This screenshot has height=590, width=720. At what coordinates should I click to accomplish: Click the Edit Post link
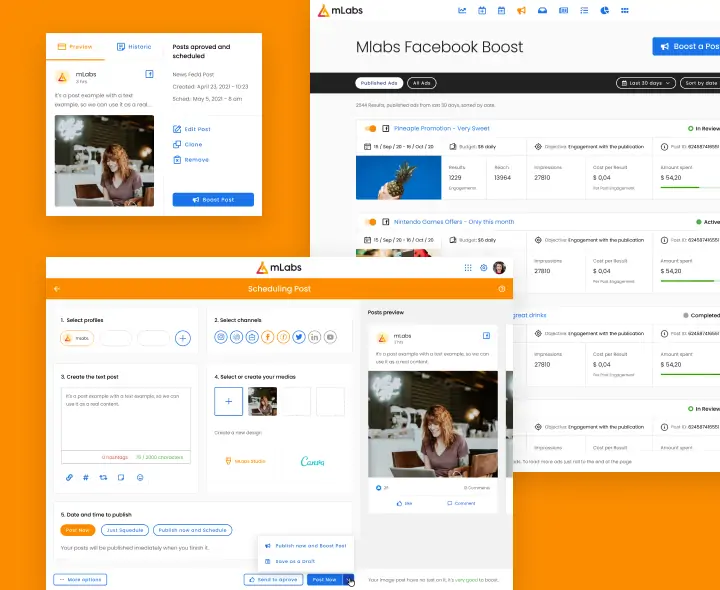coord(191,129)
